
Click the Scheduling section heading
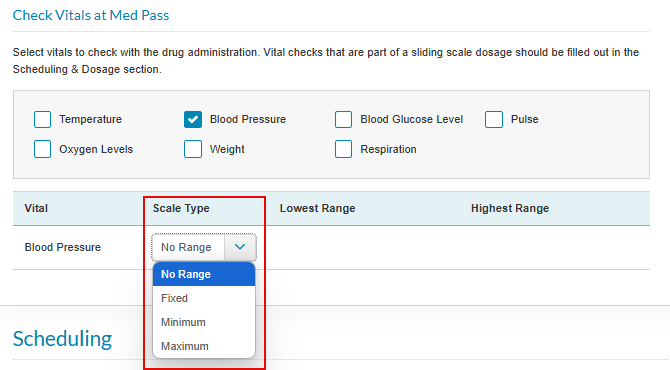pyautogui.click(x=62, y=339)
